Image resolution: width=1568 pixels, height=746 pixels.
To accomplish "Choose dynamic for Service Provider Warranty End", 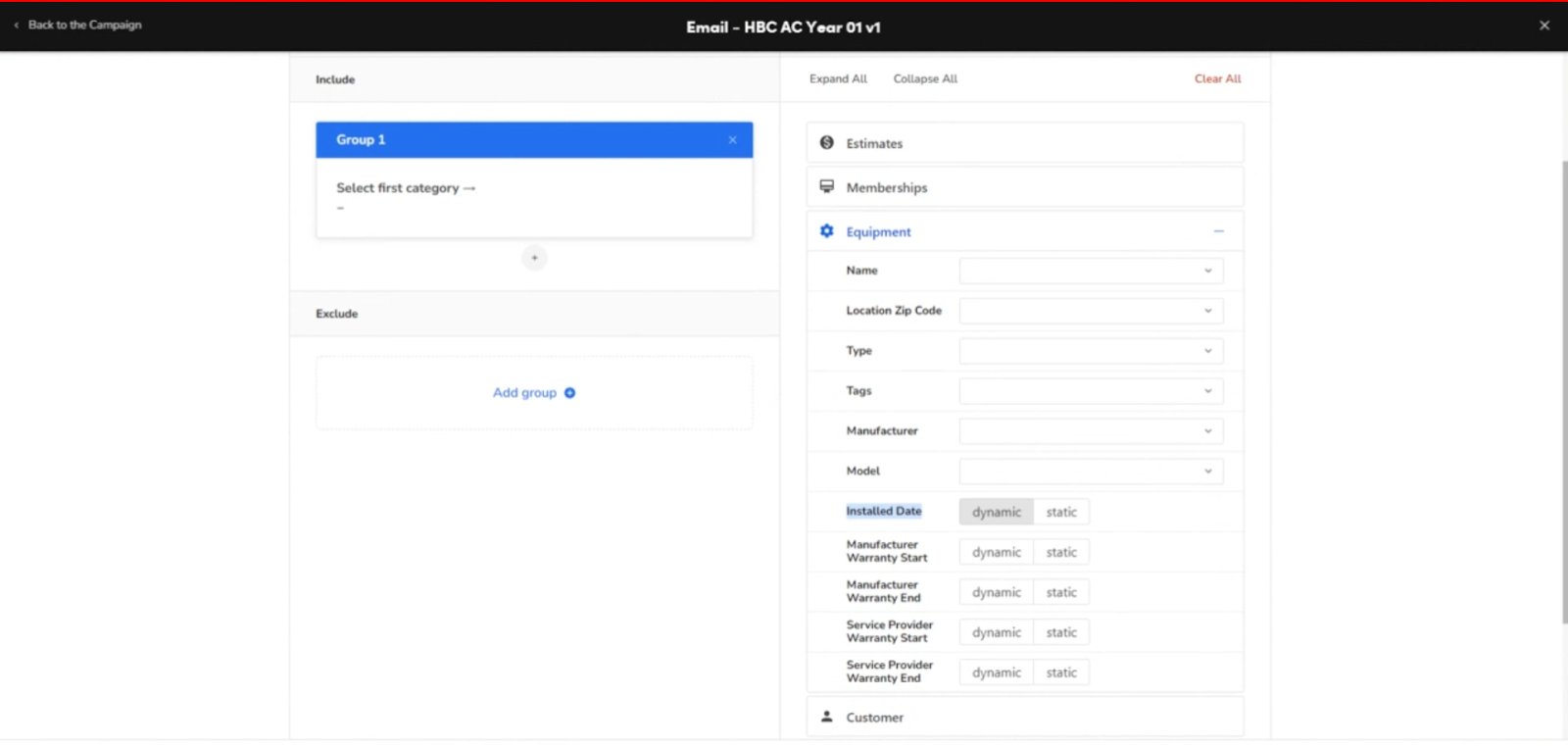I will tap(997, 672).
